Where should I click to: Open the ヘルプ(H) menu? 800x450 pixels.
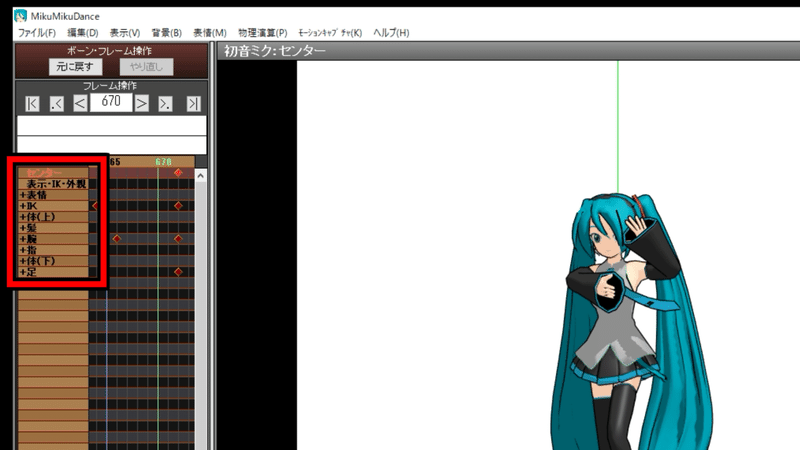click(x=391, y=33)
